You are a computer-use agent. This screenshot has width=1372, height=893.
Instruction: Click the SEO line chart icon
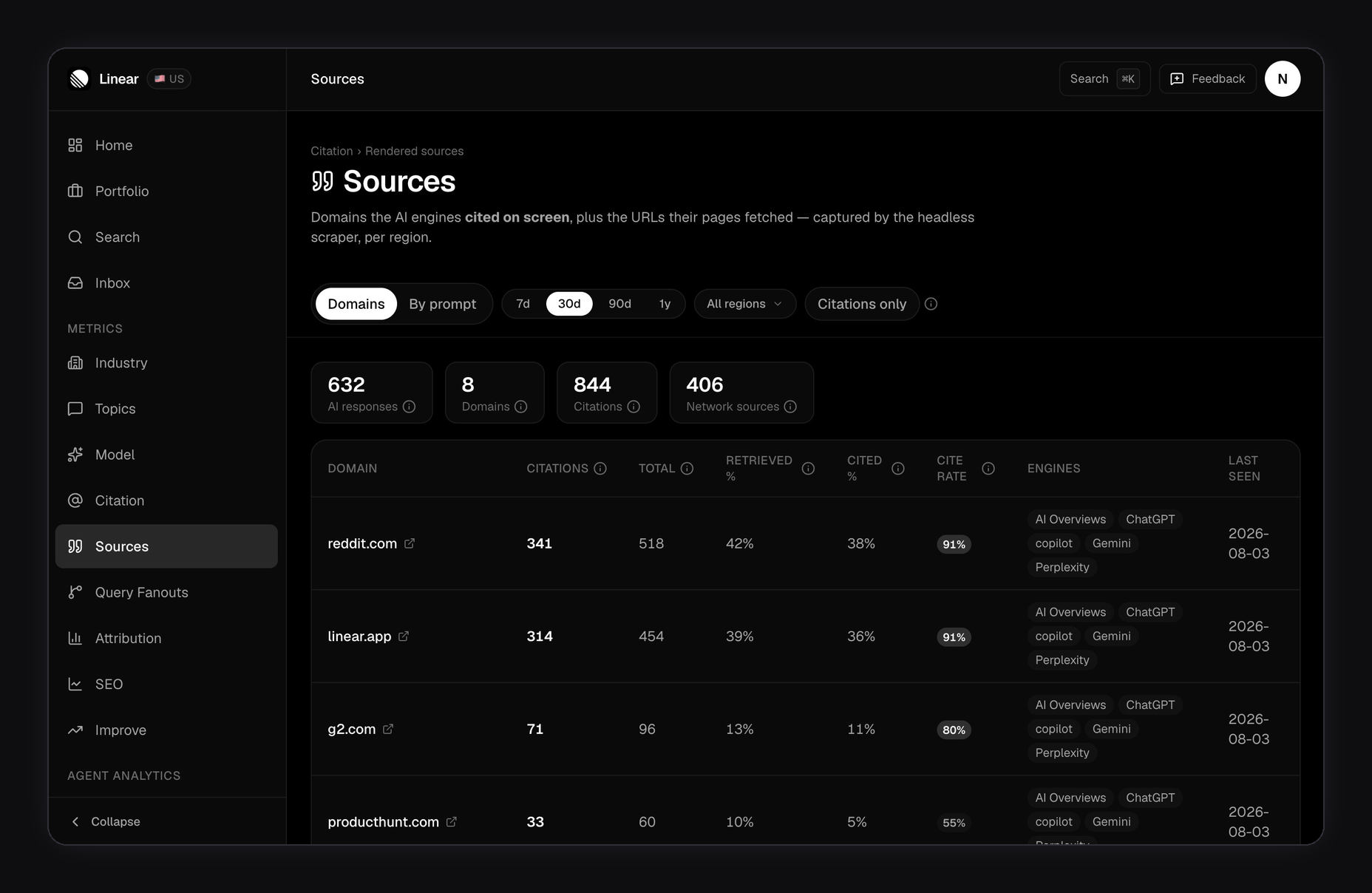pos(75,683)
